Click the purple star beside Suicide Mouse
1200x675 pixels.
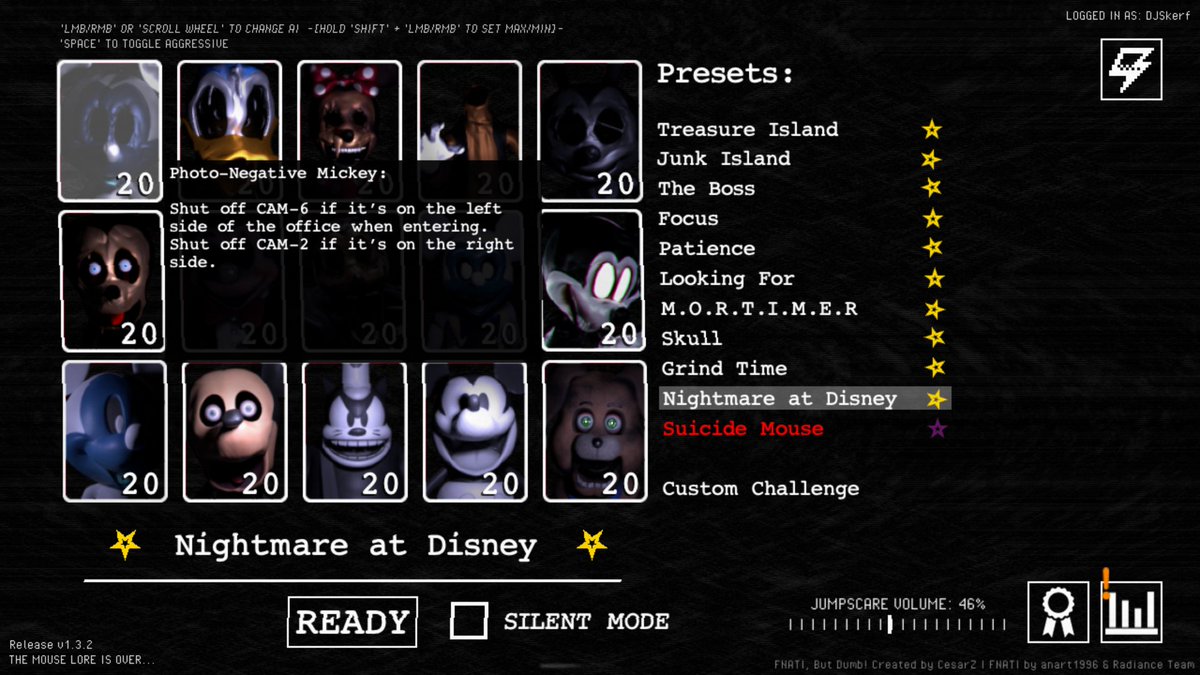[937, 429]
